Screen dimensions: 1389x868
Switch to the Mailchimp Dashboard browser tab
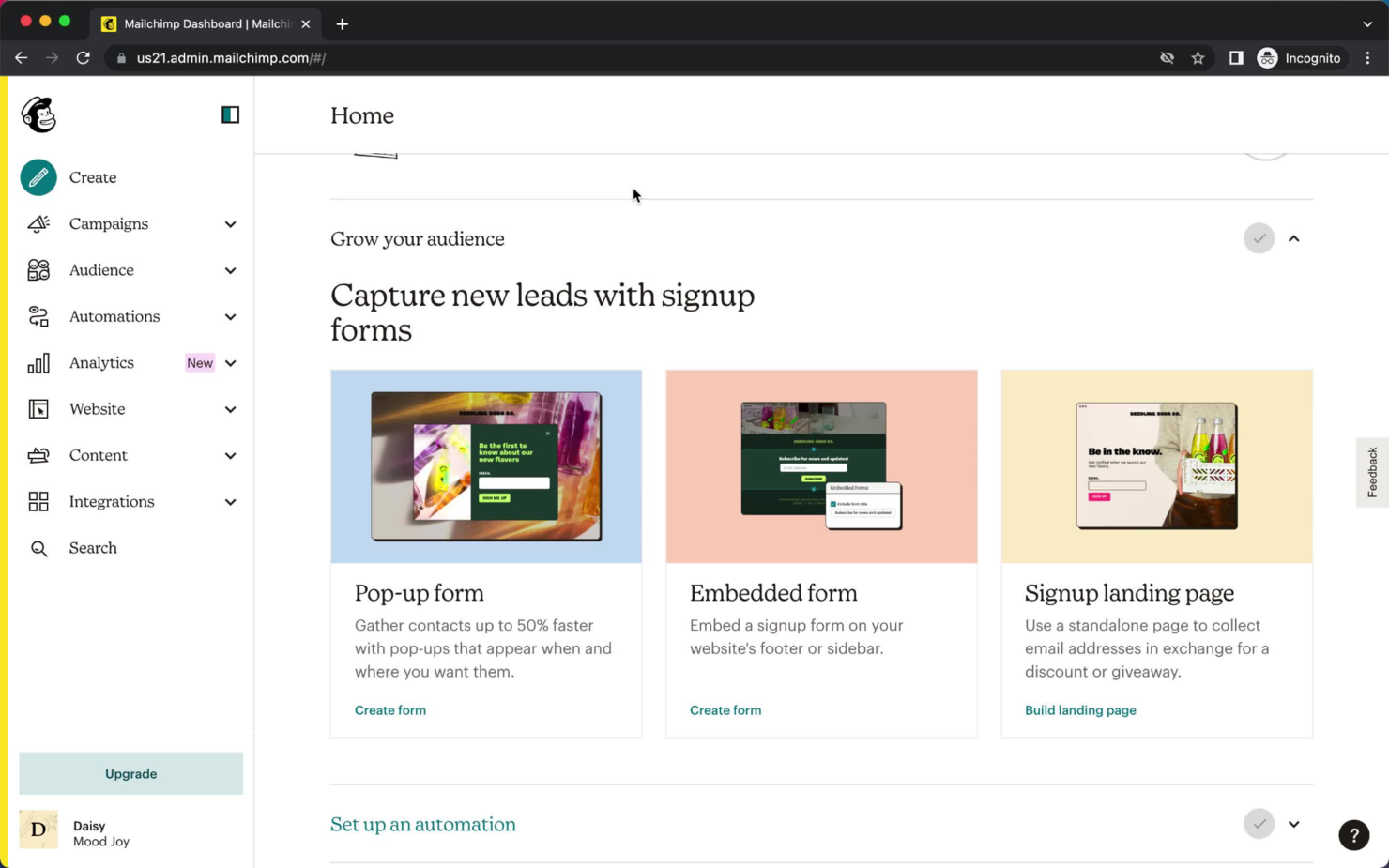coord(206,24)
